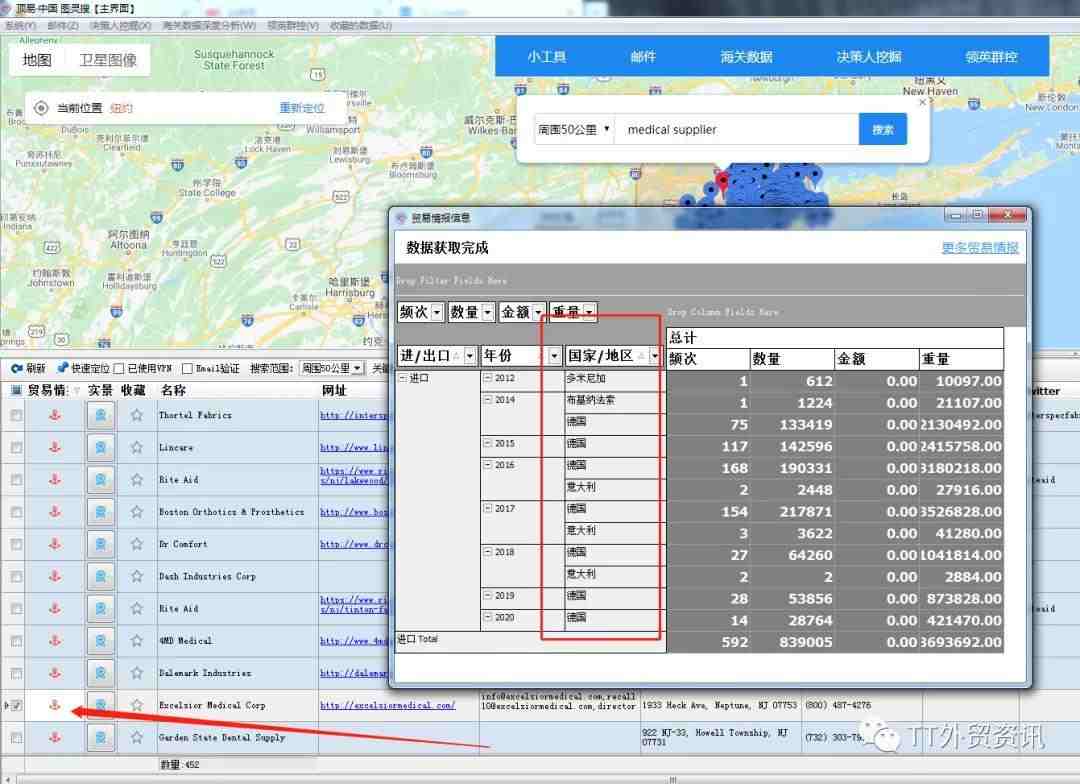This screenshot has height=784, width=1080.
Task: Favorite Thortel Fabrics with the star icon
Action: pyautogui.click(x=137, y=415)
